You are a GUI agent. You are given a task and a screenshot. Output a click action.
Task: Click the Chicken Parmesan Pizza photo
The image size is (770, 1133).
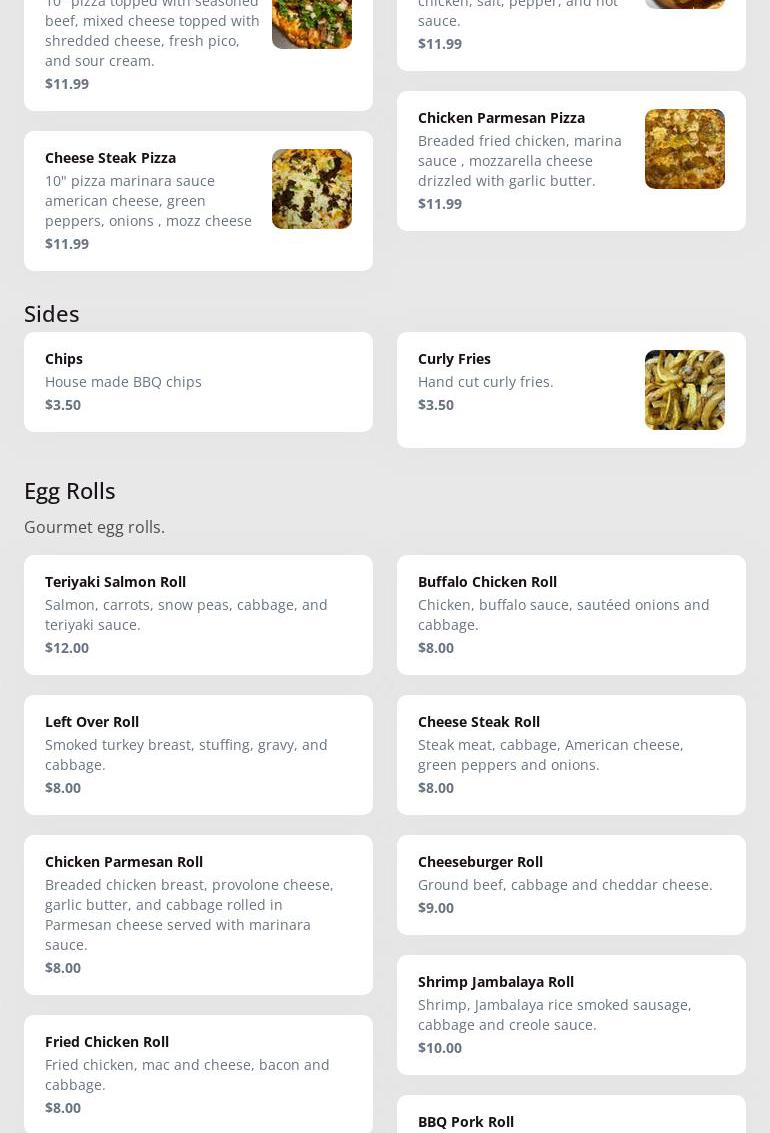(x=684, y=149)
